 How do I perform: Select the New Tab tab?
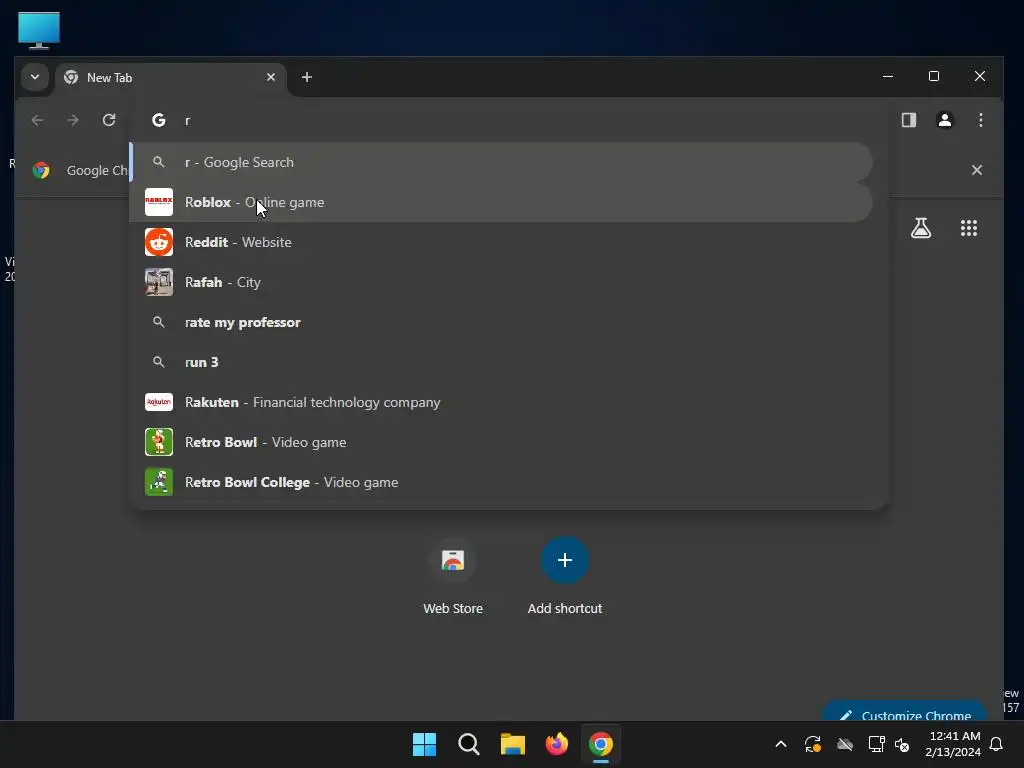tap(170, 78)
